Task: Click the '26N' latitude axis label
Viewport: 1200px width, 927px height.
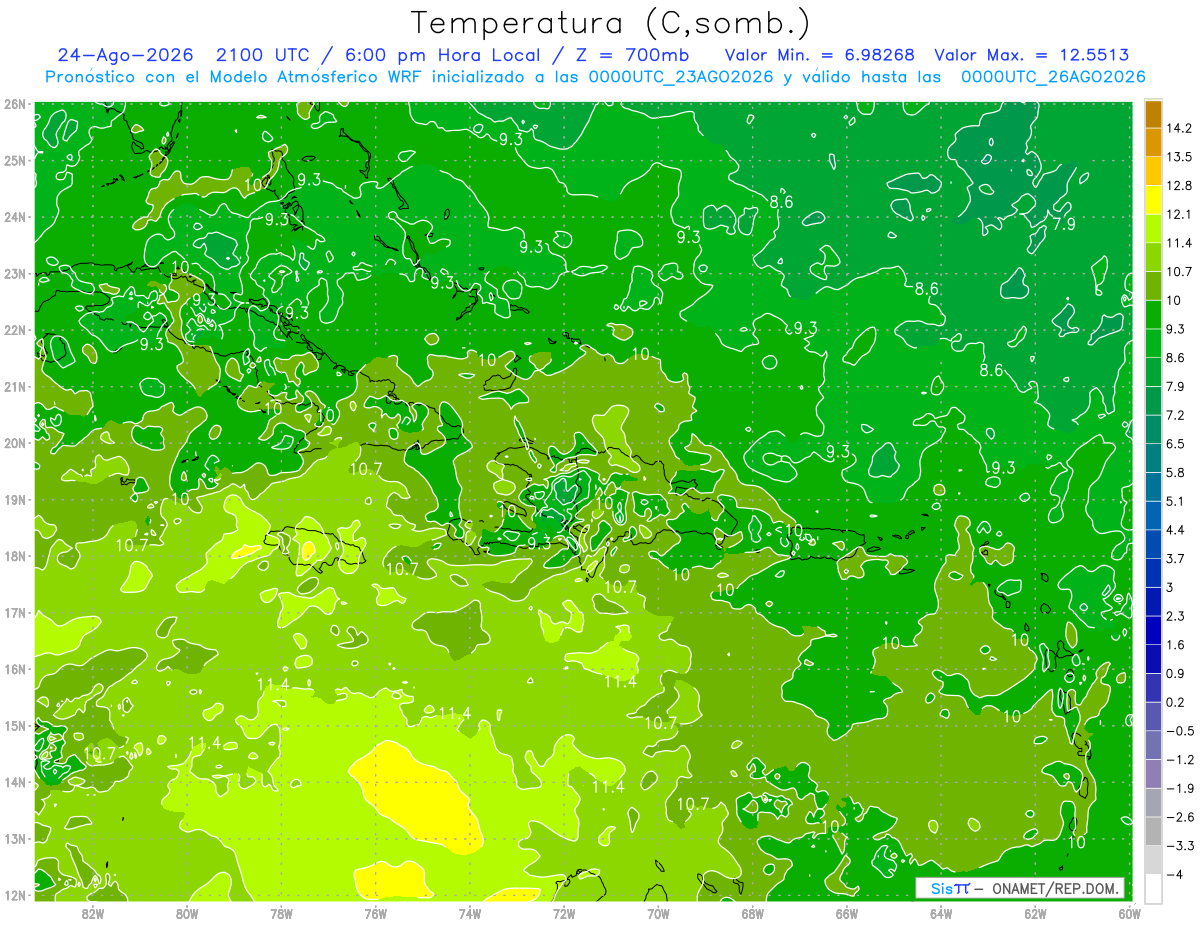Action: tap(15, 104)
